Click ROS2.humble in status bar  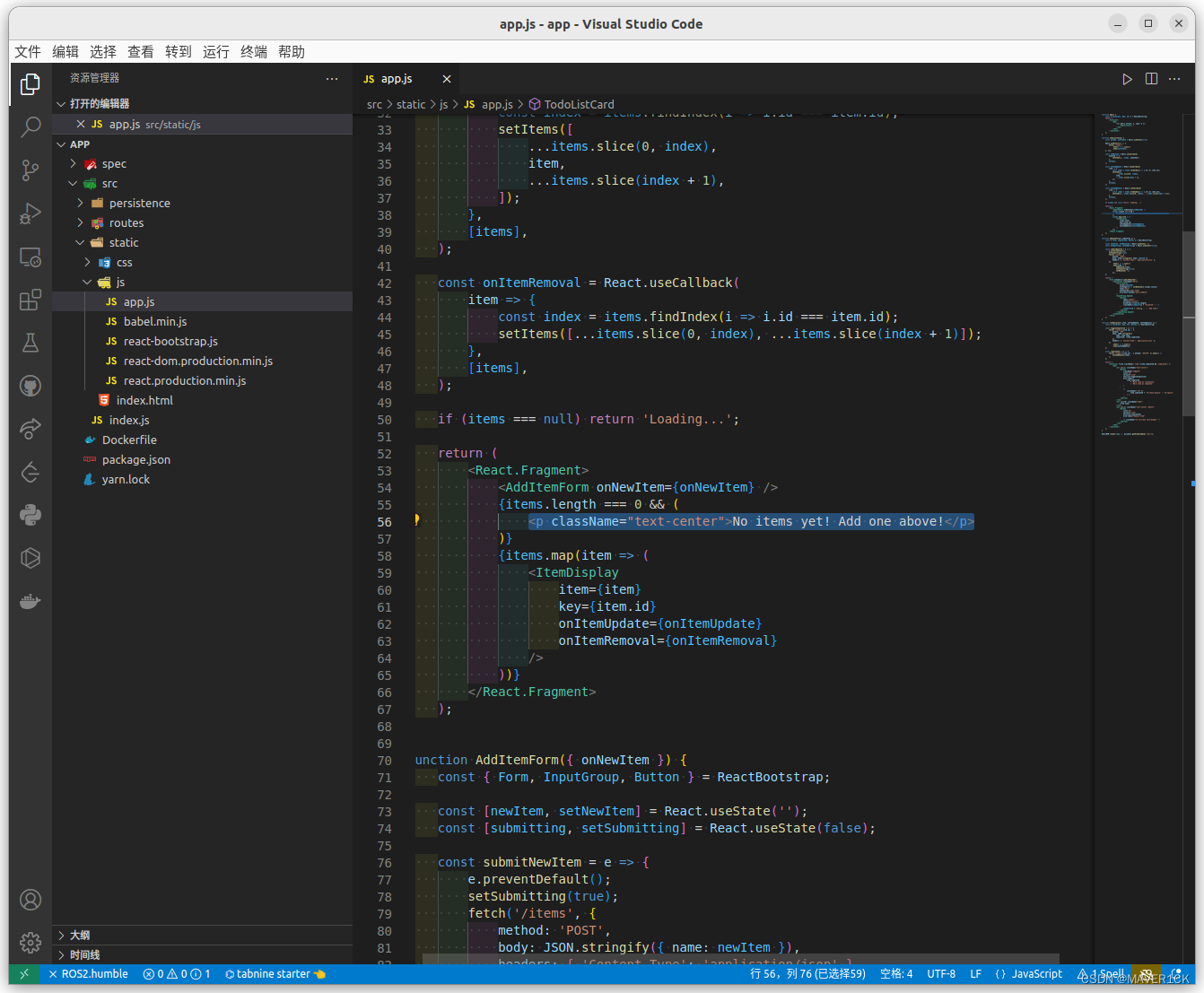tap(88, 974)
